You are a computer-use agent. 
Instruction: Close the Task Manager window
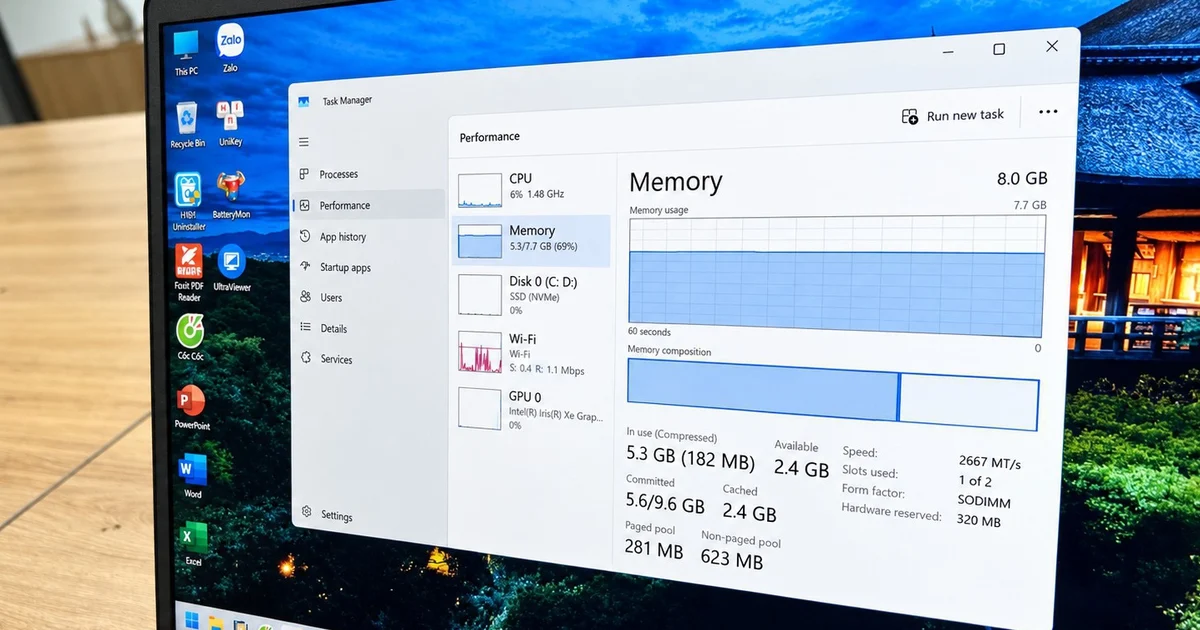point(1052,46)
